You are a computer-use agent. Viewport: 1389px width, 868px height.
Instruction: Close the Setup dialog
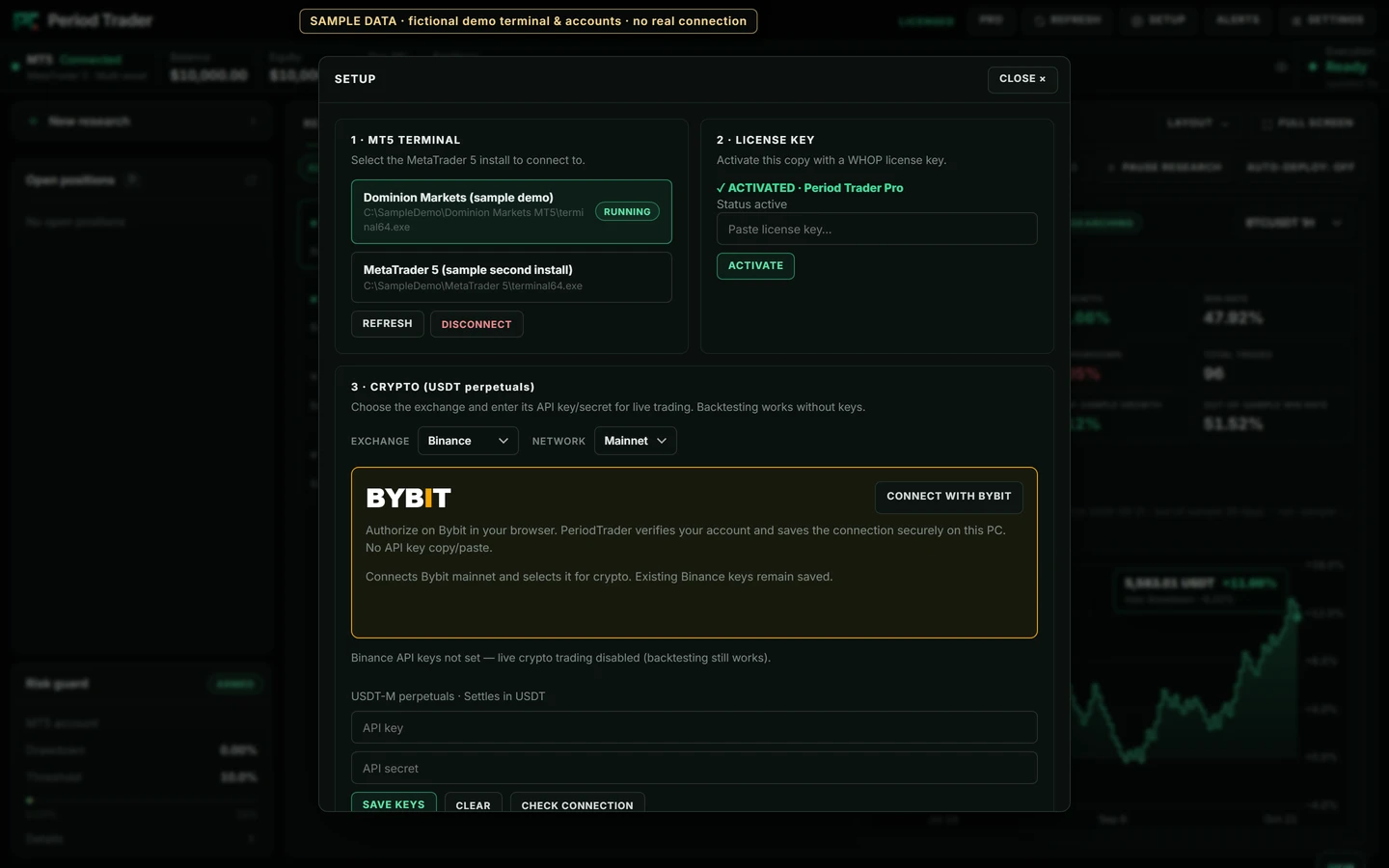1022,79
